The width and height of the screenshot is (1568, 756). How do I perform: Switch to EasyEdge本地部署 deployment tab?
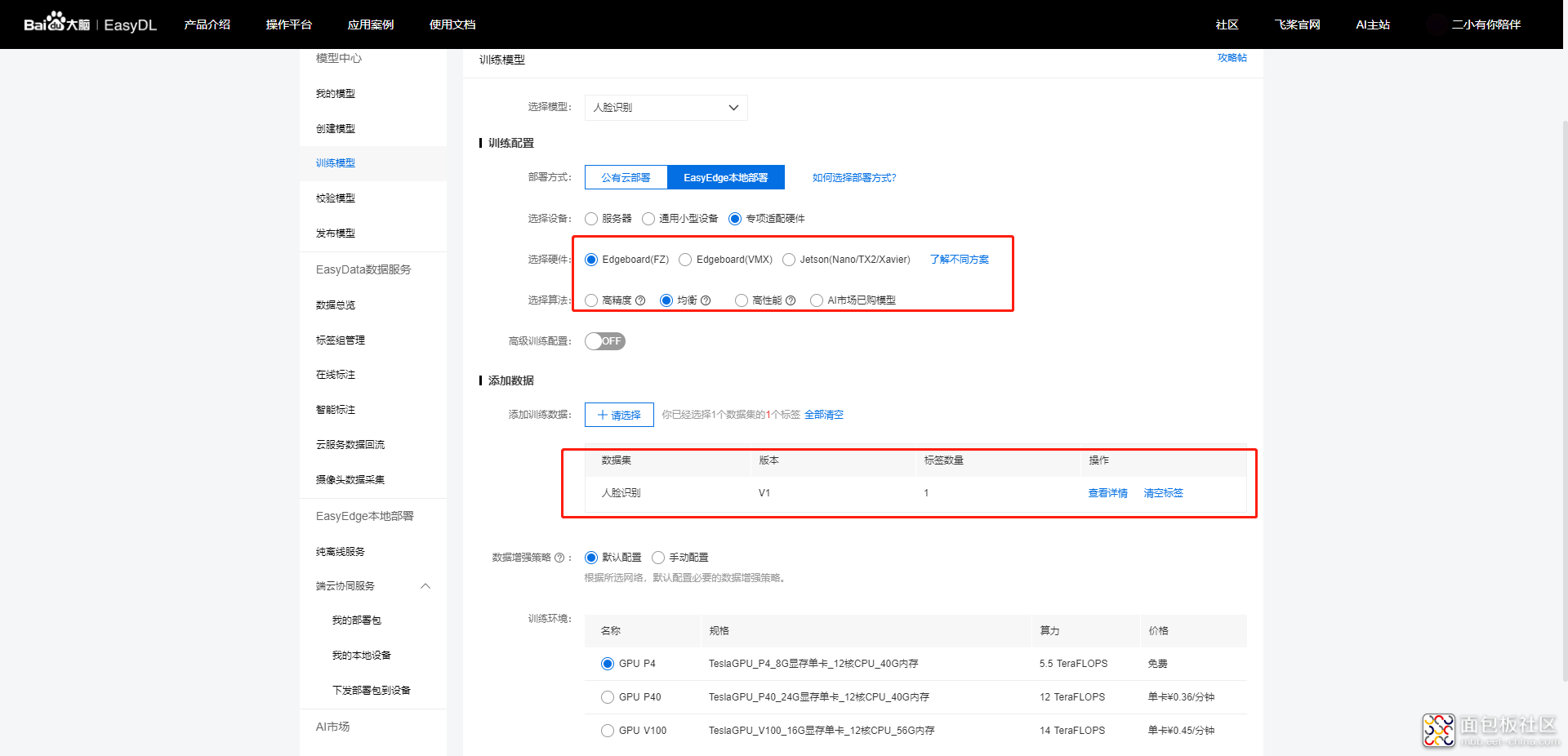click(726, 177)
